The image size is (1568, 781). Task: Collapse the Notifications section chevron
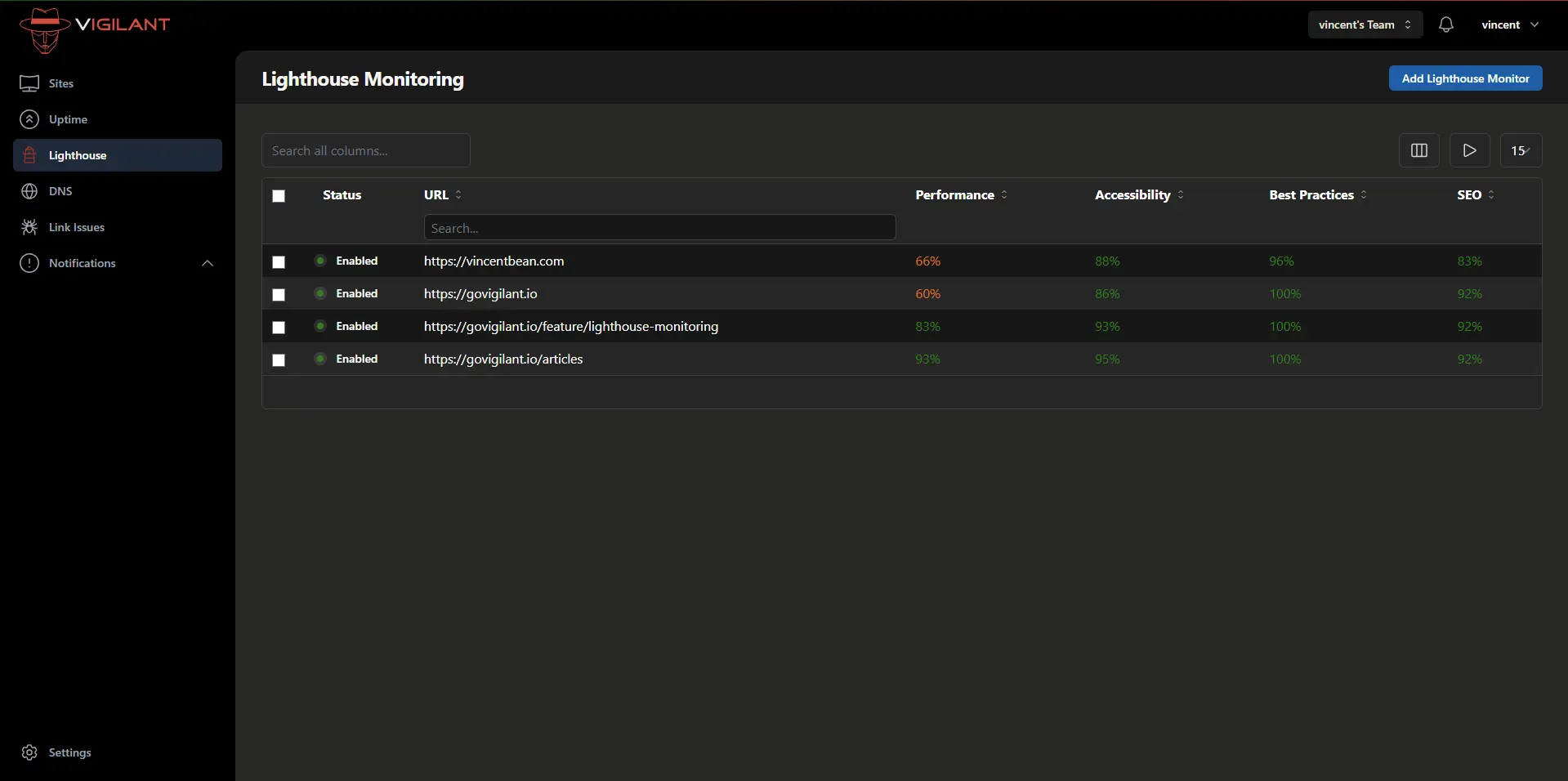pos(208,263)
